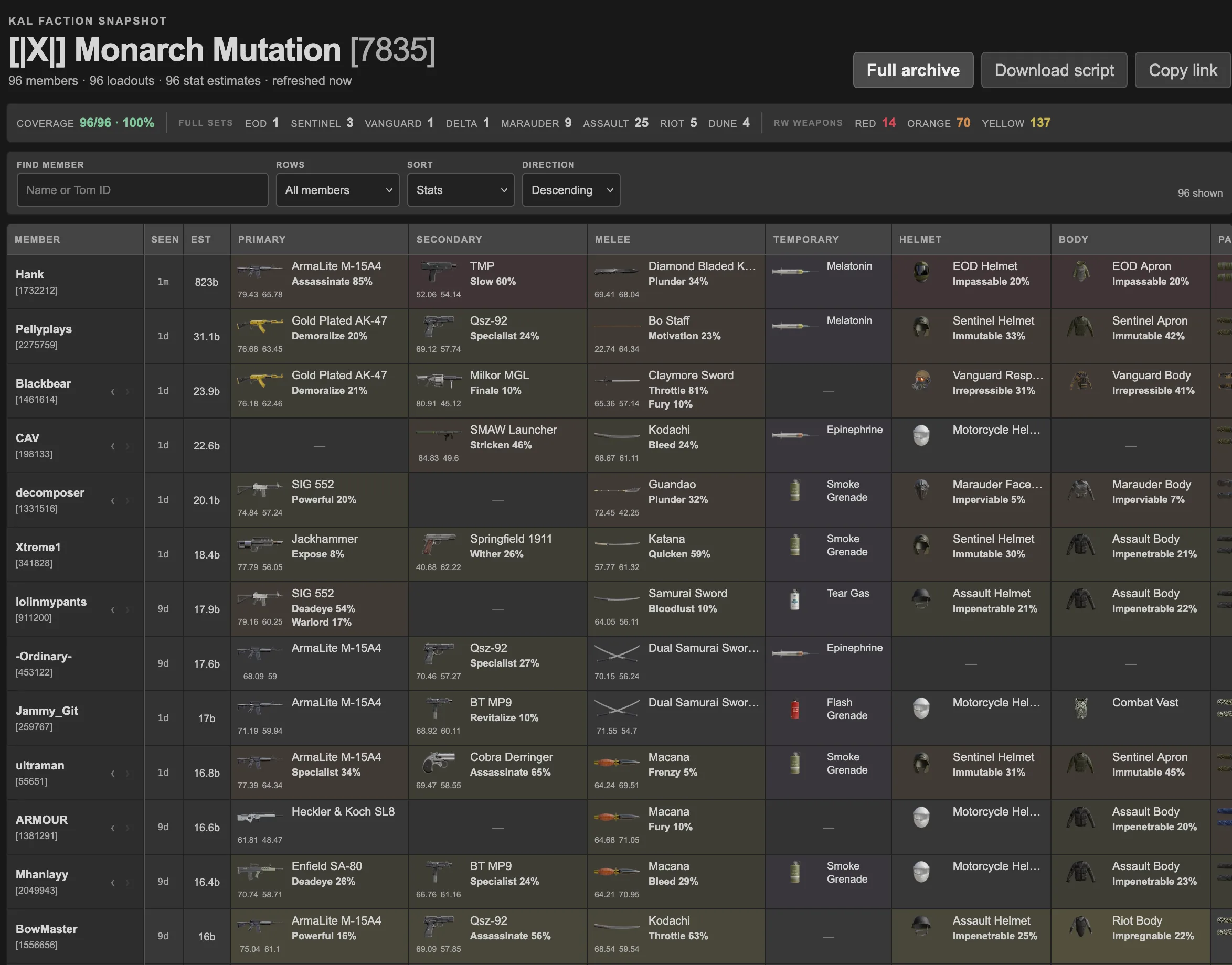1232x965 pixels.
Task: Click the Full archive button
Action: (x=912, y=70)
